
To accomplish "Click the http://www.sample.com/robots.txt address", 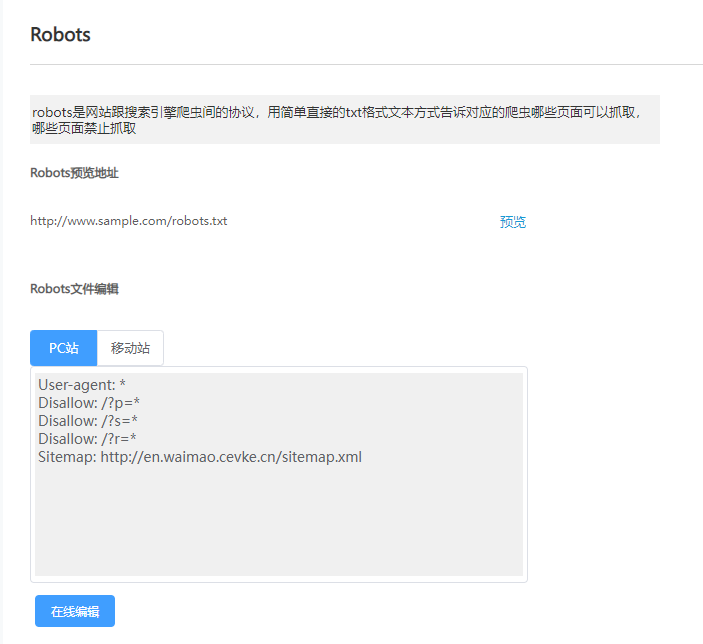I will point(129,221).
